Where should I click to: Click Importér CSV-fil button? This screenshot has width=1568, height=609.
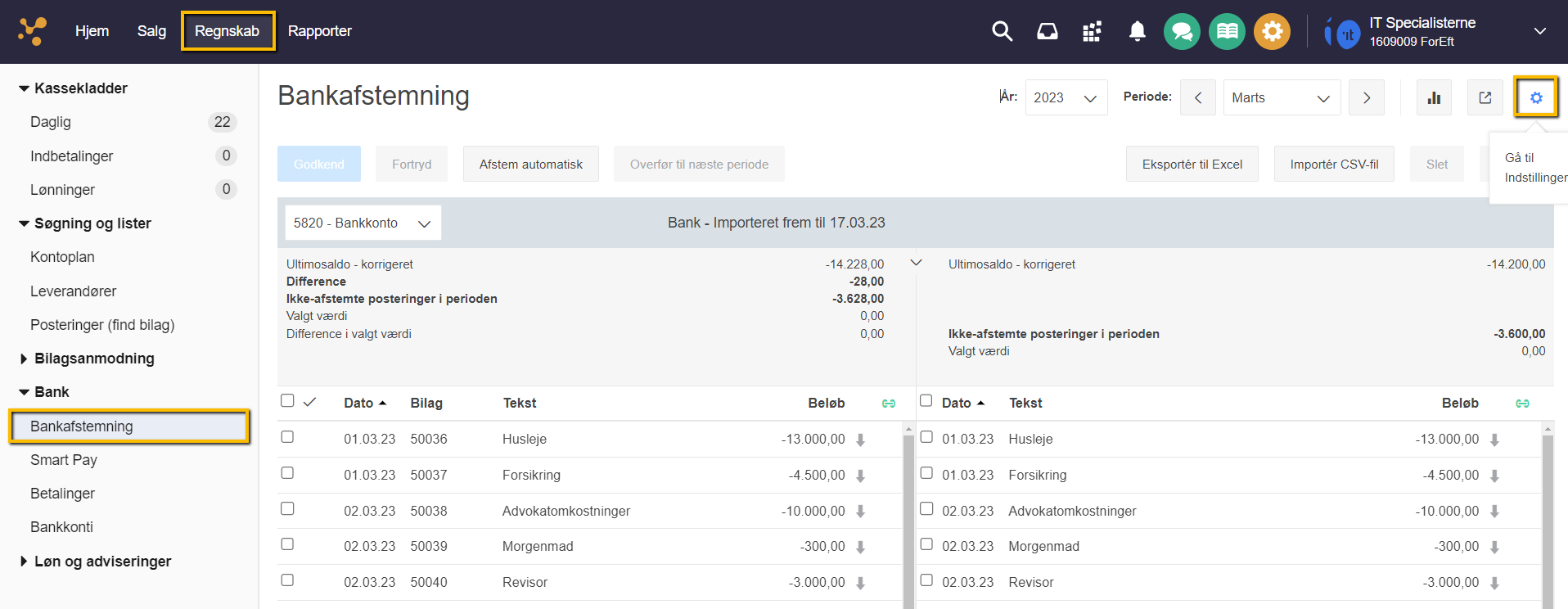(x=1334, y=164)
